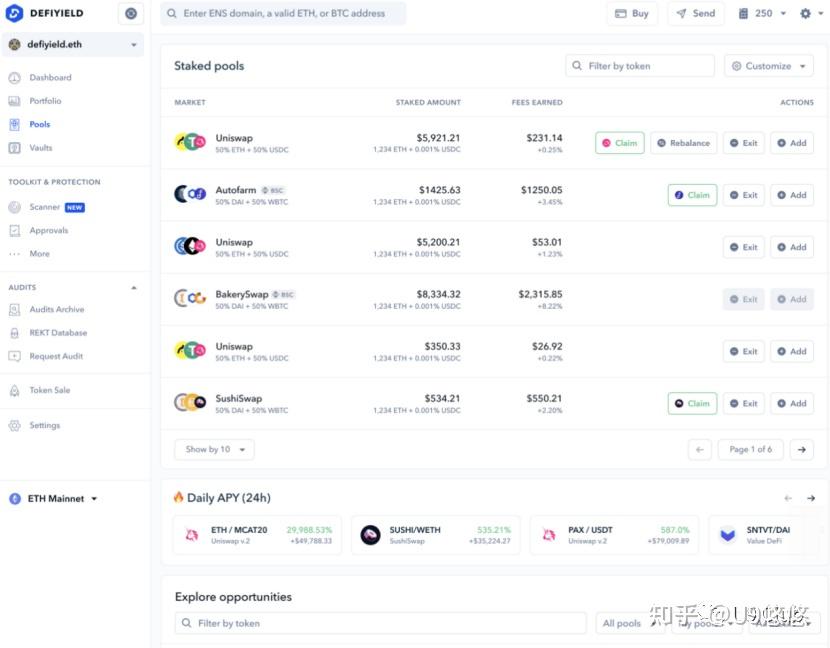Image resolution: width=830 pixels, height=648 pixels.
Task: Show previous Daily APY cards
Action: 788,498
